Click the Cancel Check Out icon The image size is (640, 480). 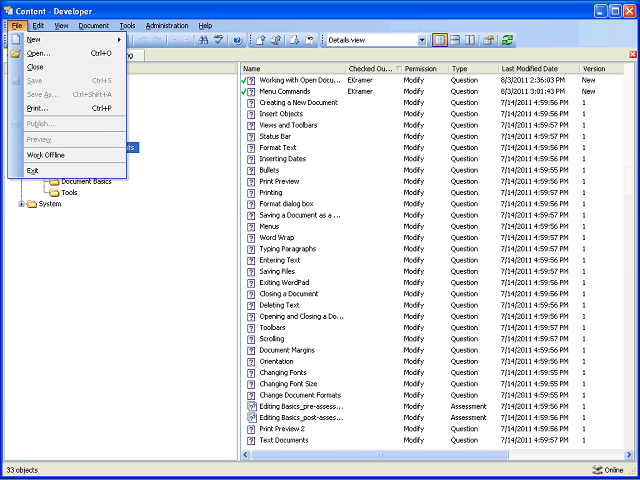click(x=309, y=40)
